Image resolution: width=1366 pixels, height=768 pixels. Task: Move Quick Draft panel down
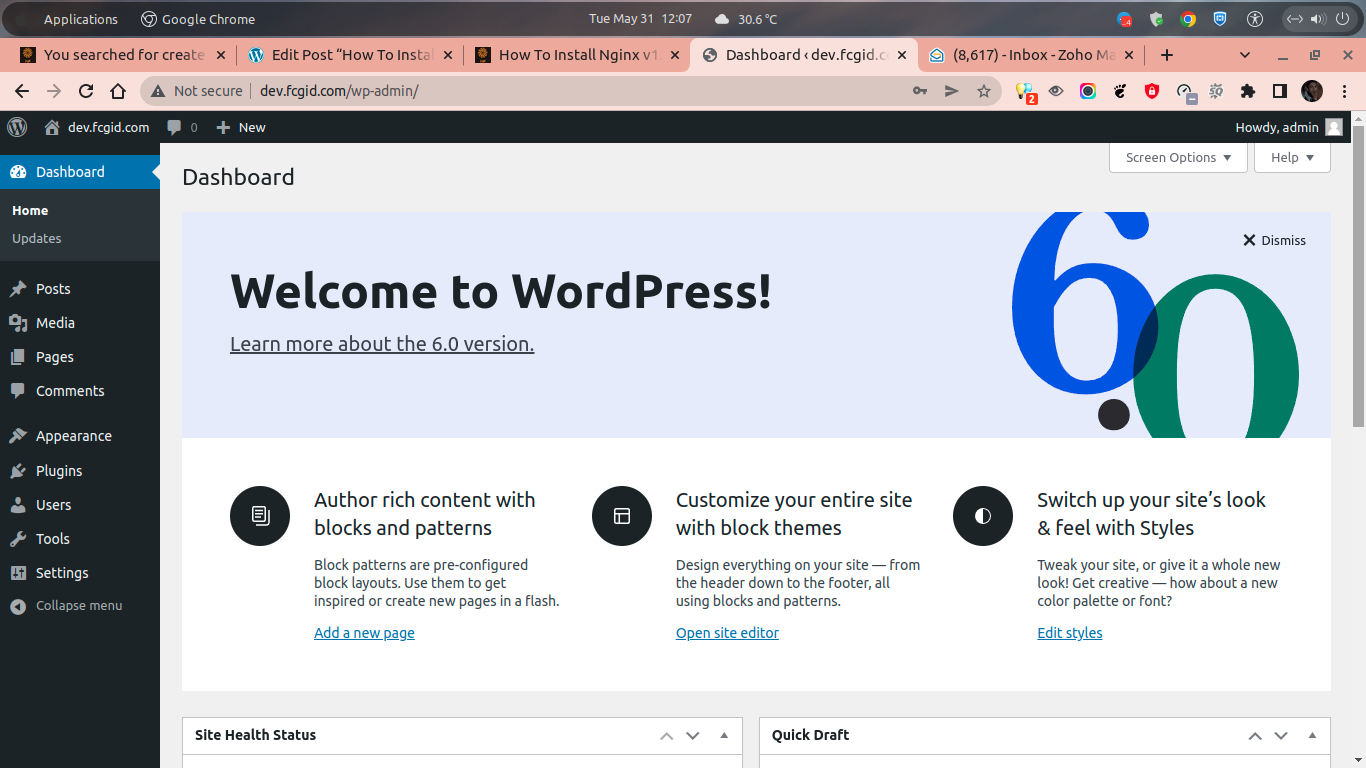(x=1281, y=736)
